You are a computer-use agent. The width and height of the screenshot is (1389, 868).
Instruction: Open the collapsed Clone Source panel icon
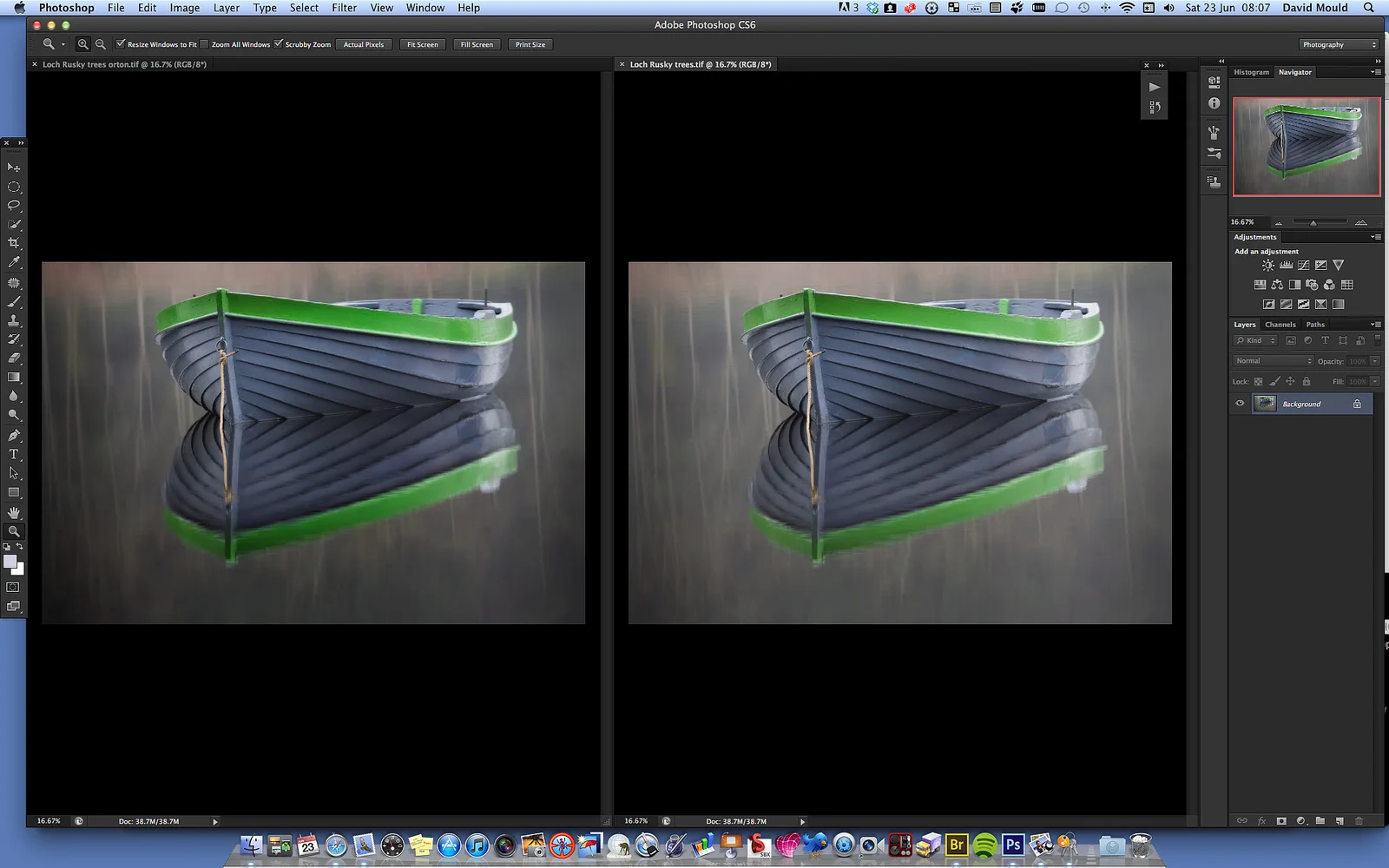point(1214,181)
